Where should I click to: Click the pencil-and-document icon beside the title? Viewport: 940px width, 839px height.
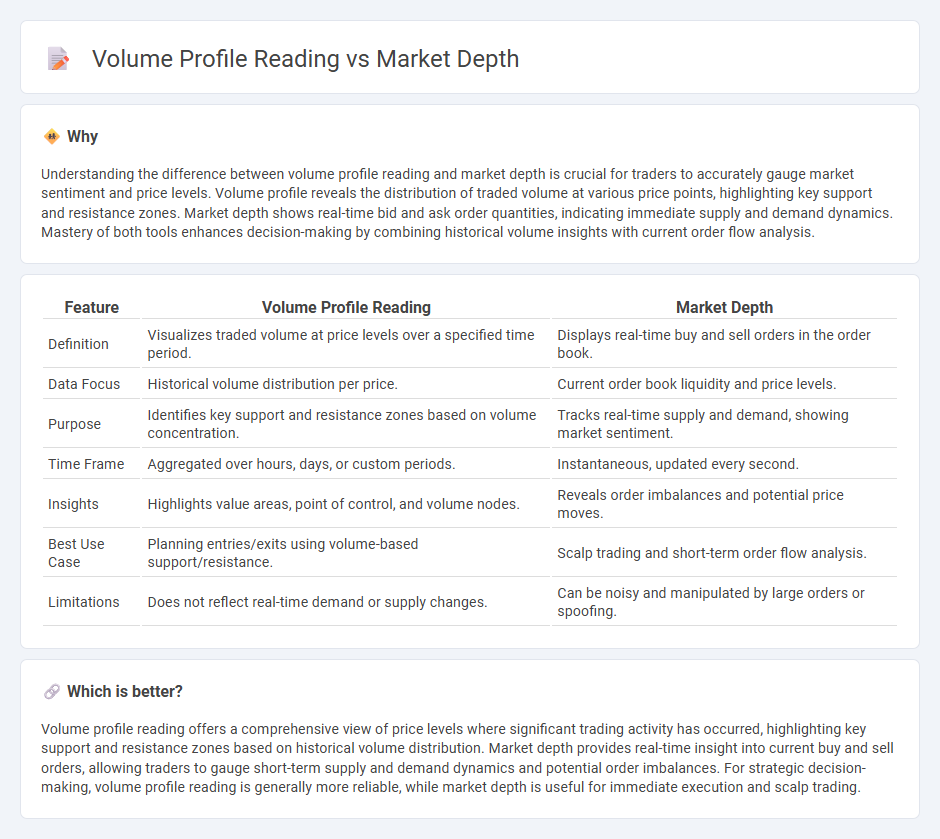58,59
